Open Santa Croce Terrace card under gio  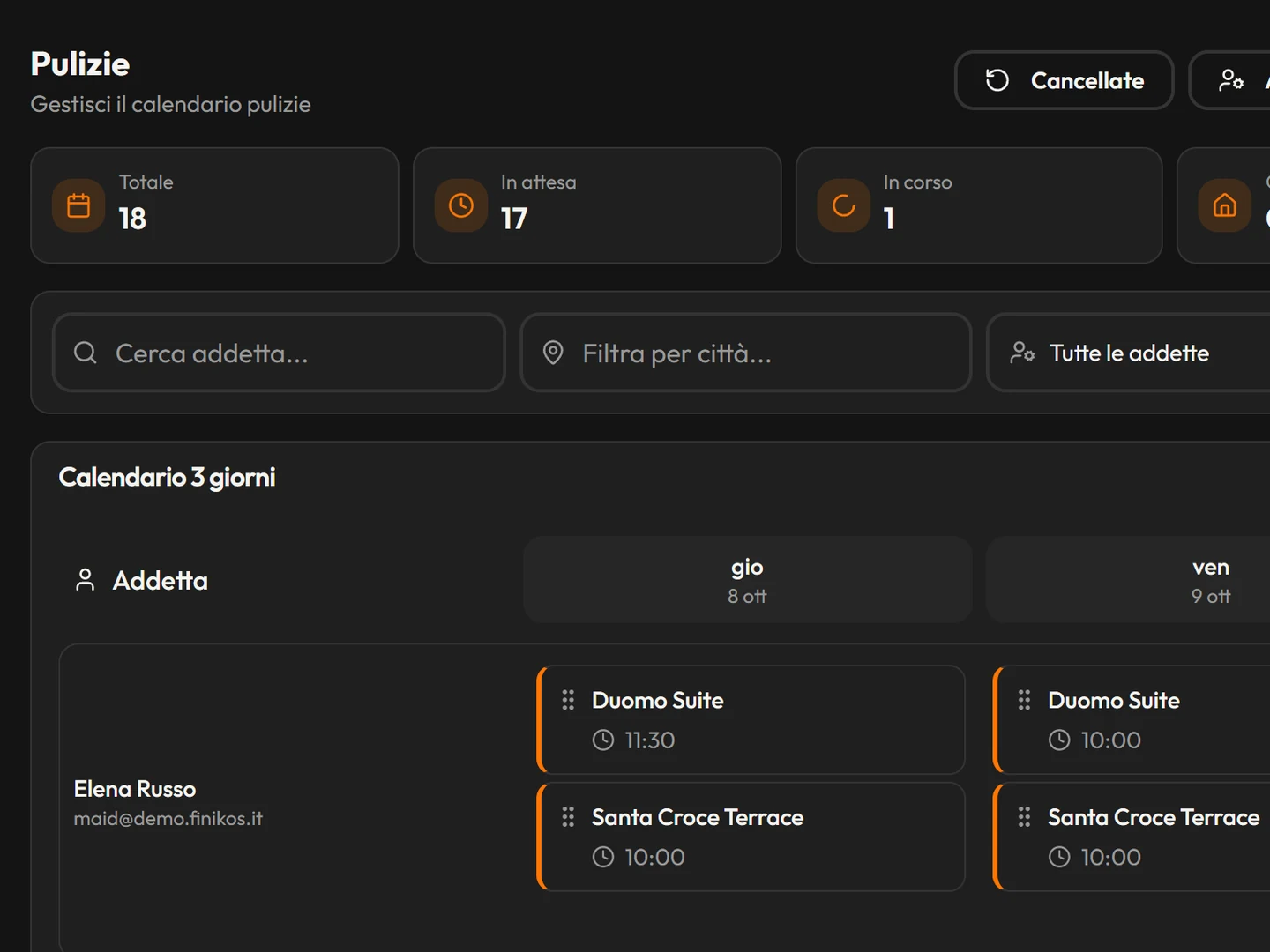click(751, 837)
